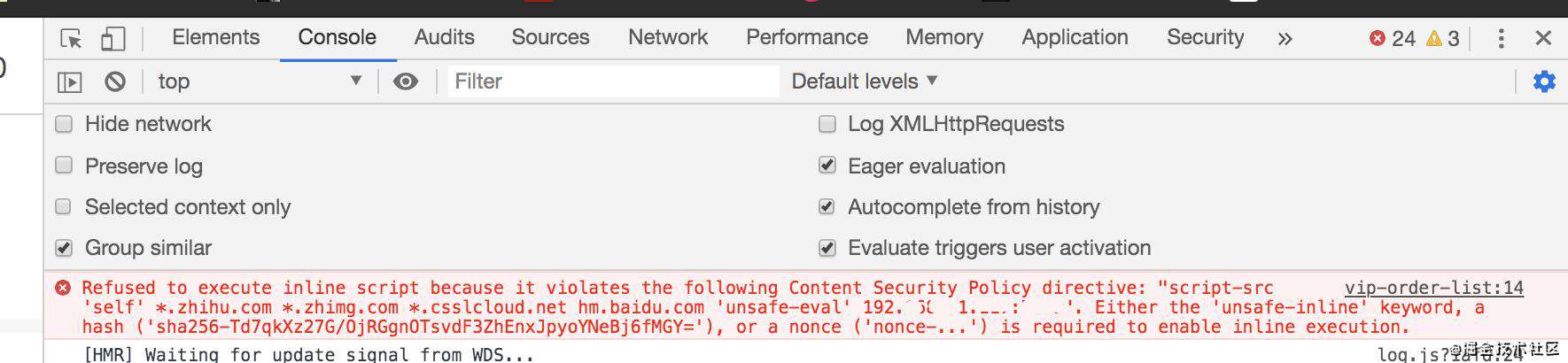Create live expression using eye icon
1568x363 pixels.
point(406,81)
